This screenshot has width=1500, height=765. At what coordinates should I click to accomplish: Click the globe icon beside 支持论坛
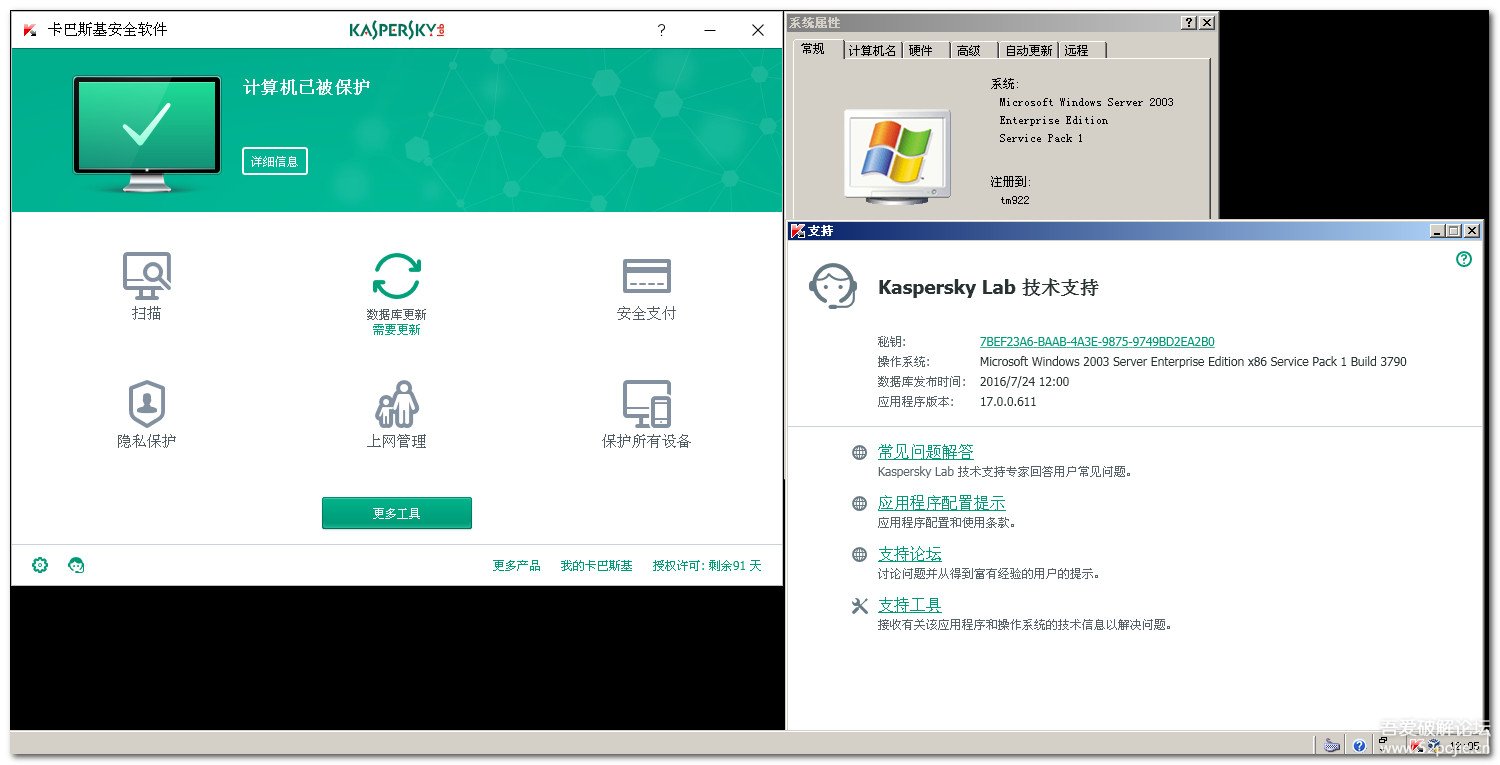859,554
